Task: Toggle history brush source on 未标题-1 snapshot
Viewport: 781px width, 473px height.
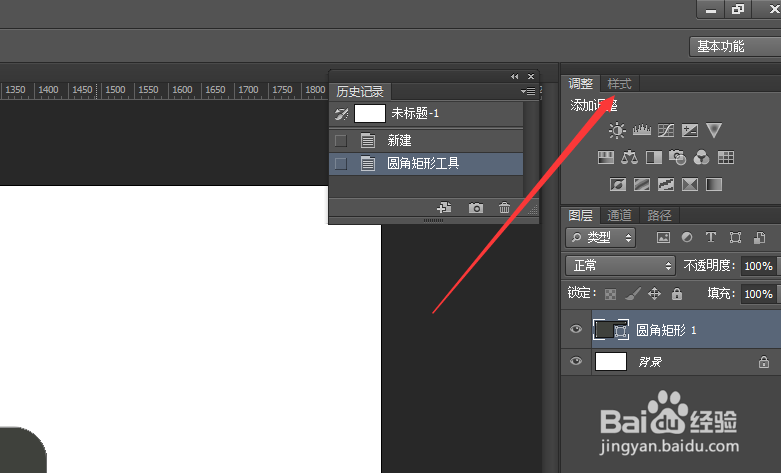Action: coord(341,114)
